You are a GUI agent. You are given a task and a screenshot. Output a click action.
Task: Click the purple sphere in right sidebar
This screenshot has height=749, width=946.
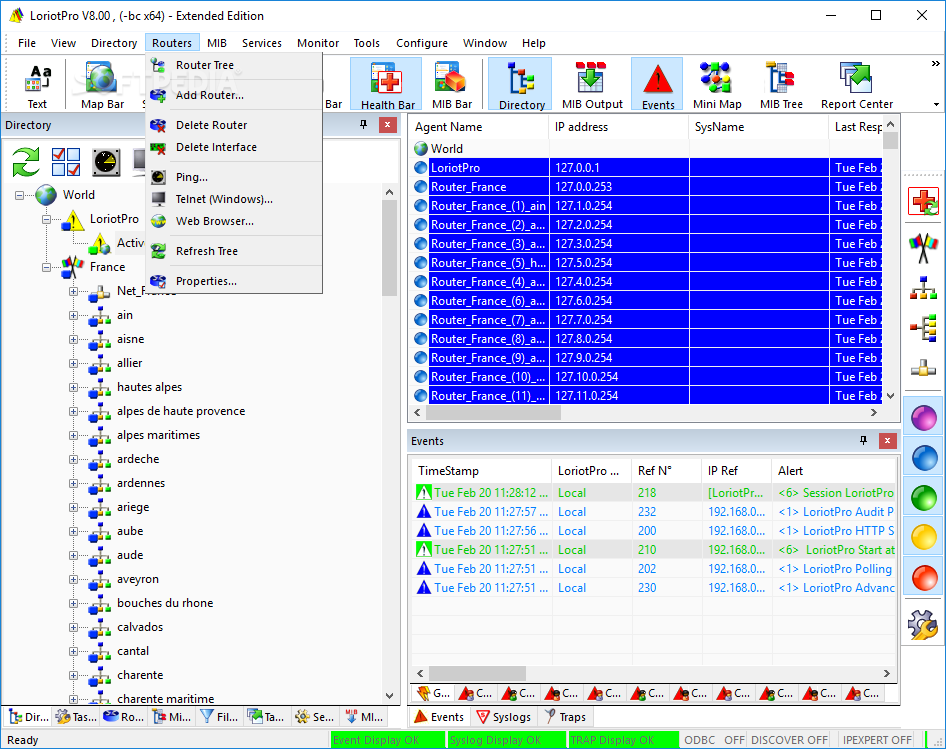(x=923, y=417)
